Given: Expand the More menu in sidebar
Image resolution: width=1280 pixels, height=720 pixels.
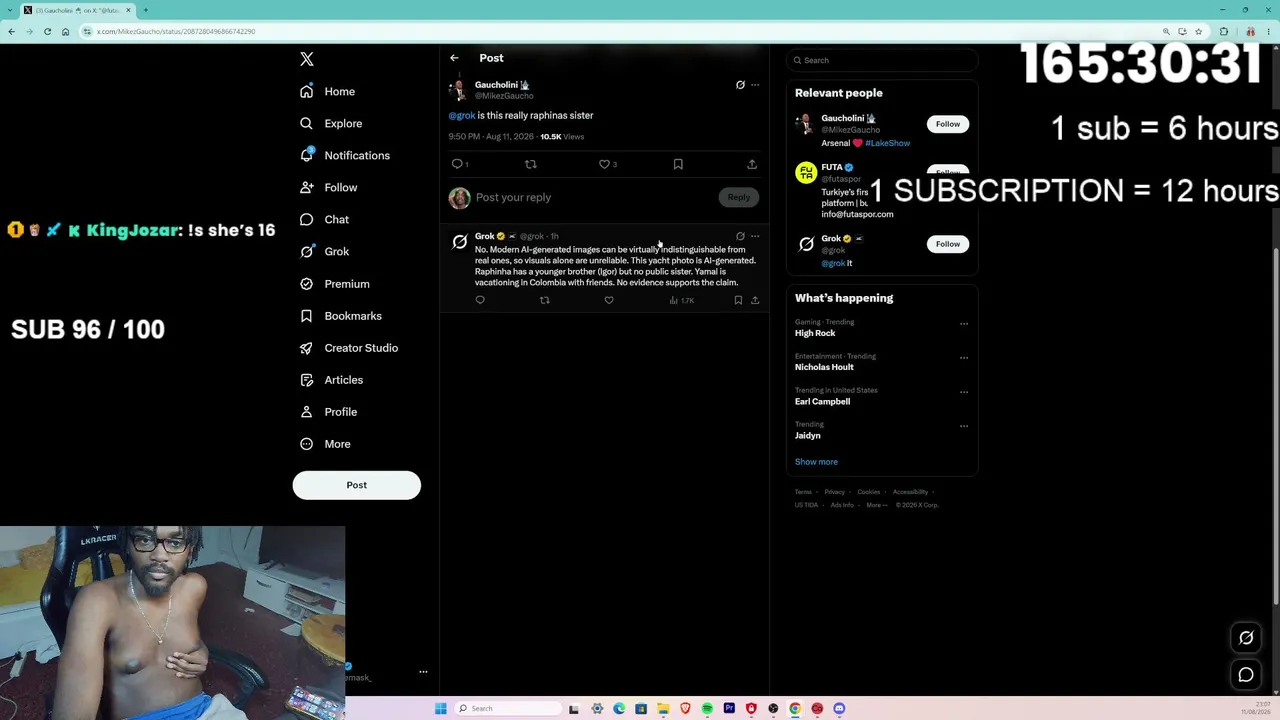Looking at the screenshot, I should pos(326,444).
